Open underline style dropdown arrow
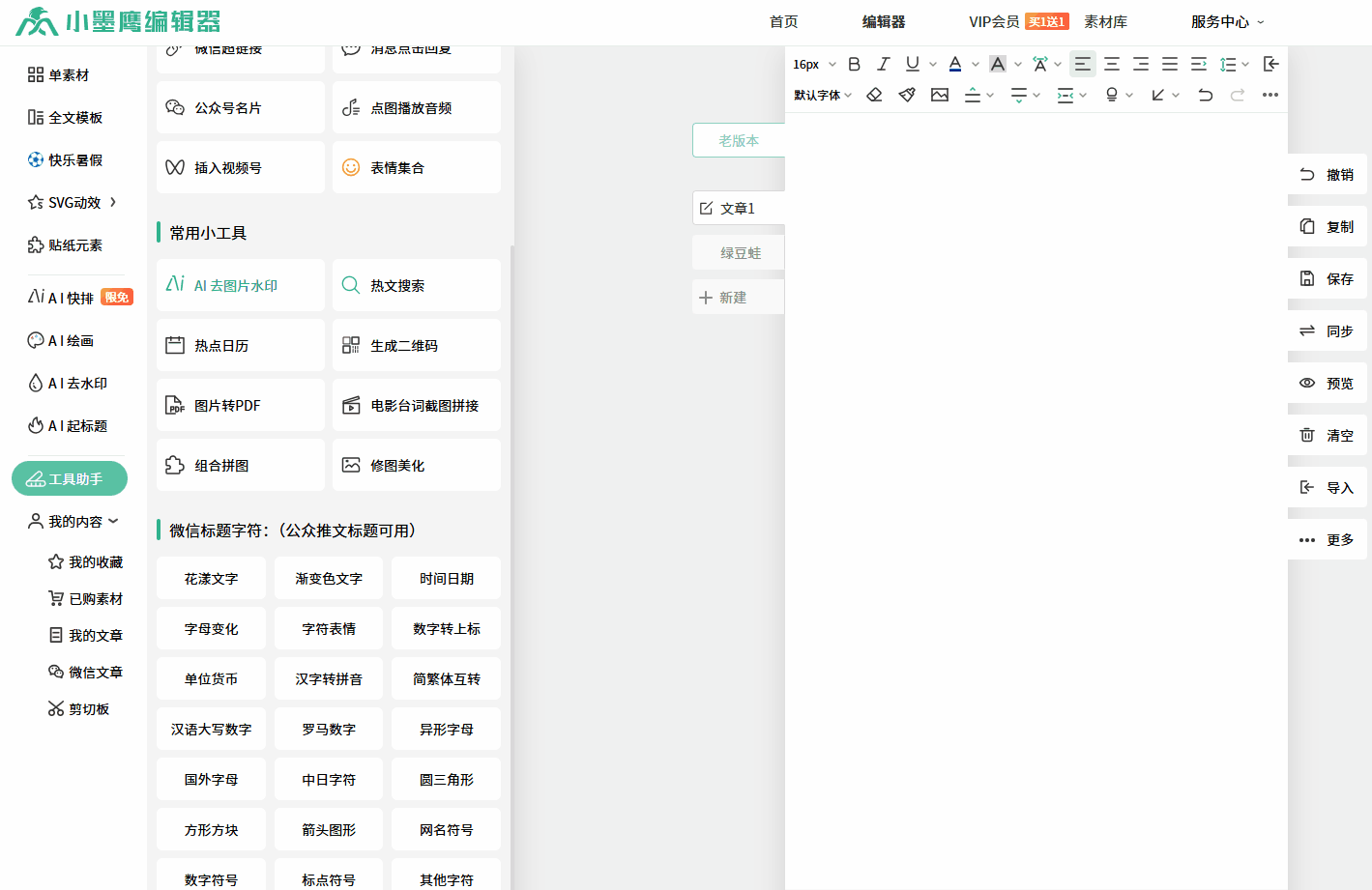The image size is (1372, 890). pyautogui.click(x=933, y=64)
